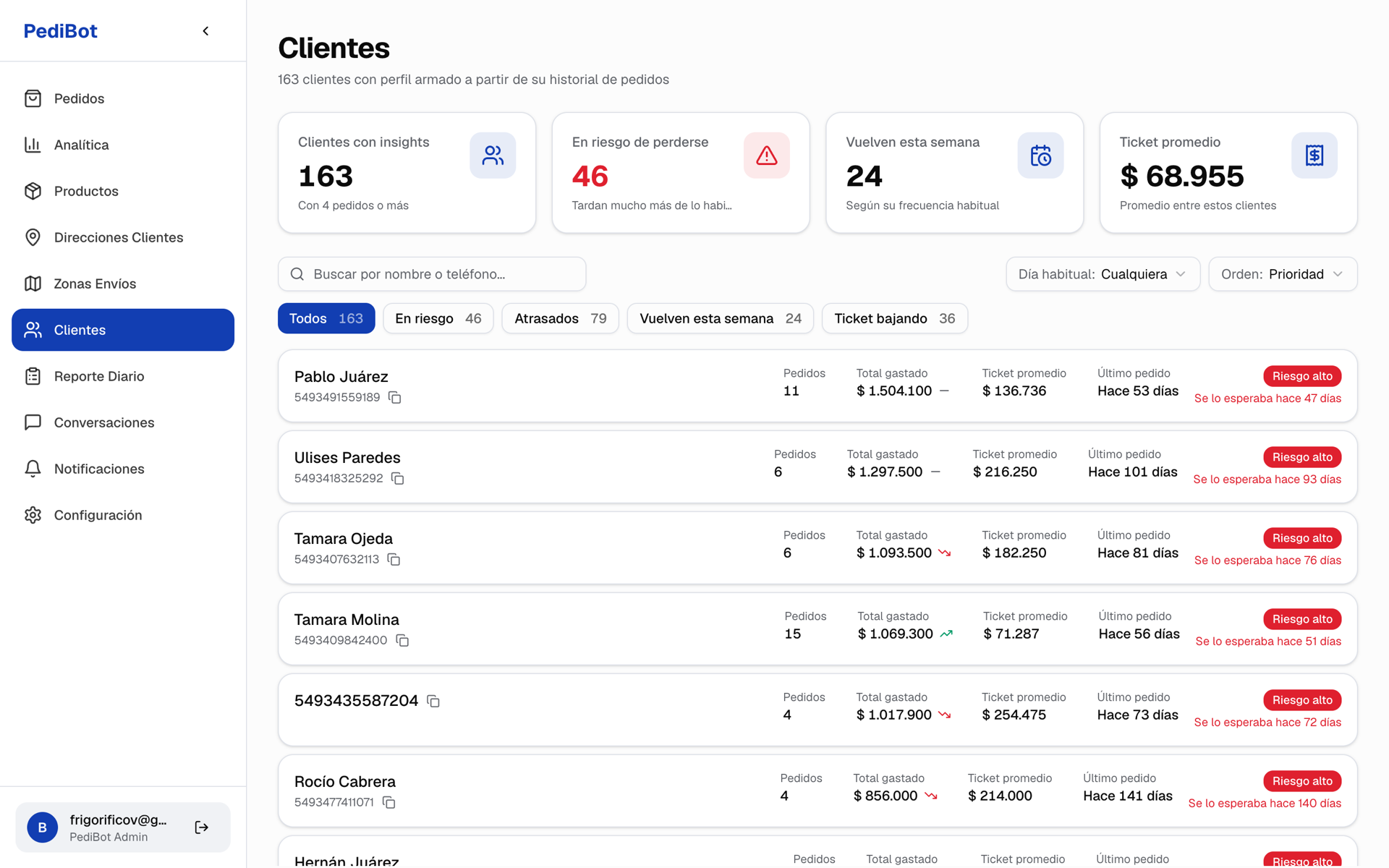Image resolution: width=1389 pixels, height=868 pixels.
Task: Open Pablo Juárez's client row
Action: pos(817,386)
